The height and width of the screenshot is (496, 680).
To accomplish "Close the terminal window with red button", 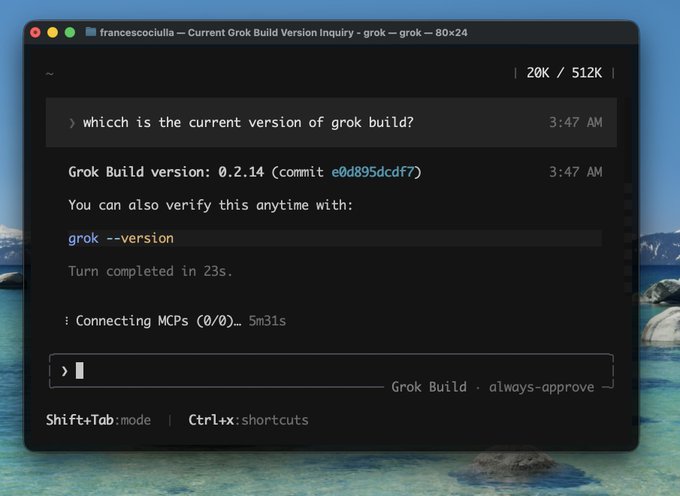I will (x=36, y=33).
